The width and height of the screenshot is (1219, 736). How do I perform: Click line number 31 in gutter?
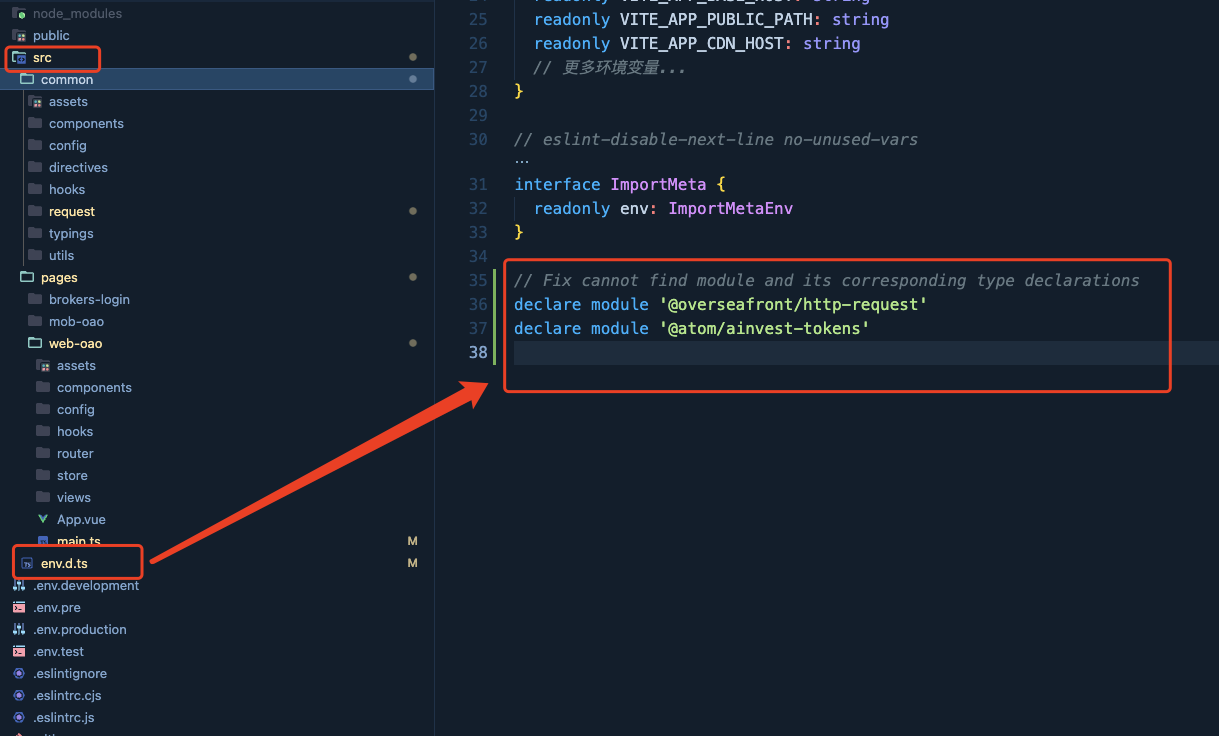point(478,184)
